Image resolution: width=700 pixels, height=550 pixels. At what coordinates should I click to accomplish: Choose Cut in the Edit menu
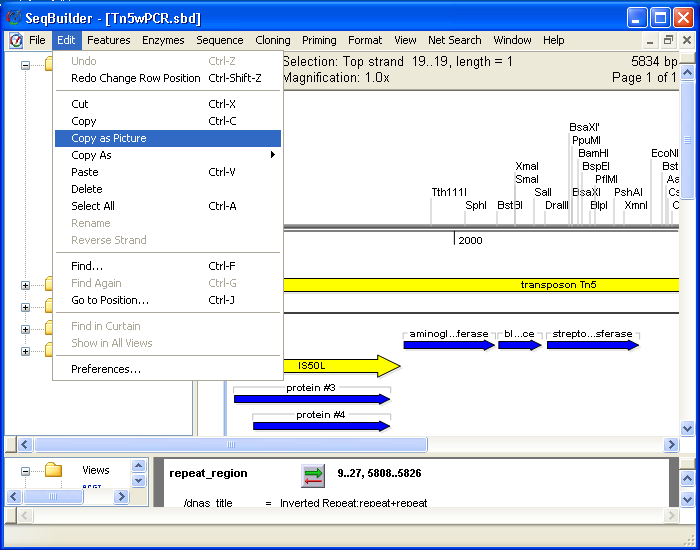[168, 104]
